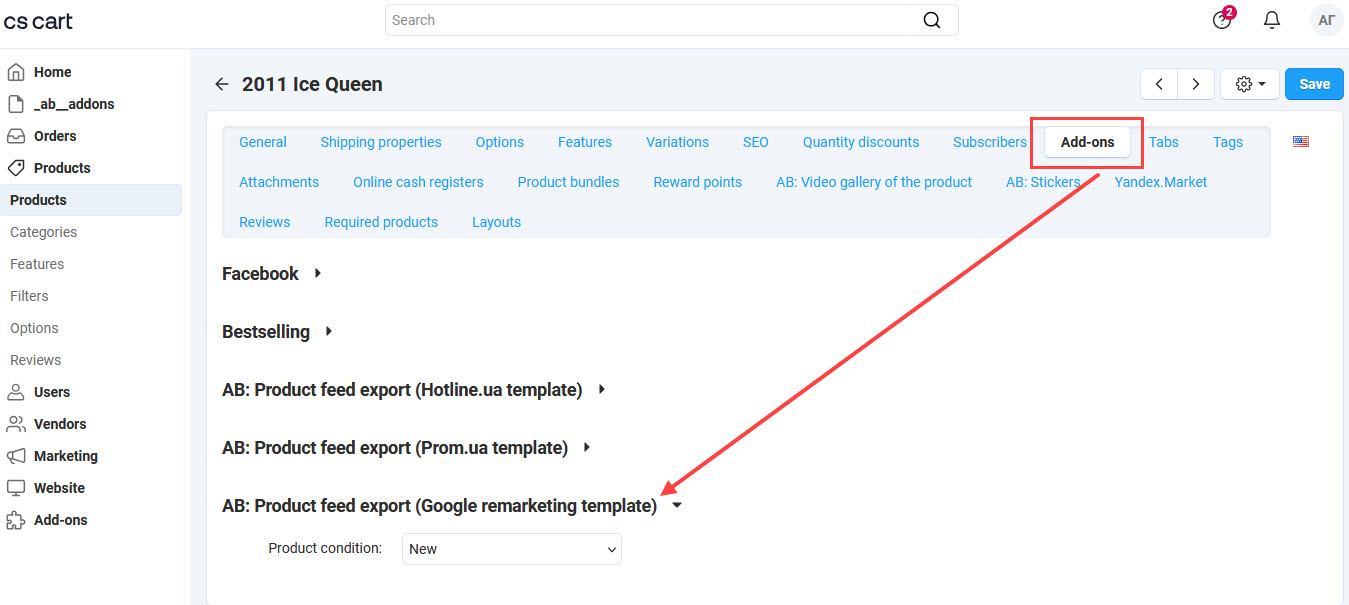Click the Save button
The height and width of the screenshot is (605, 1349).
pyautogui.click(x=1313, y=84)
